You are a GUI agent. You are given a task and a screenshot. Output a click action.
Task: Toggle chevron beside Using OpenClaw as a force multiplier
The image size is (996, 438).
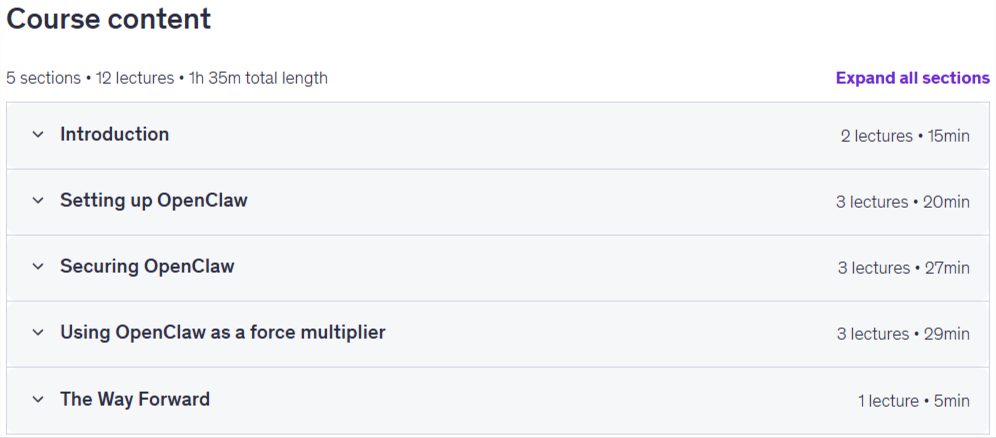[x=38, y=333]
